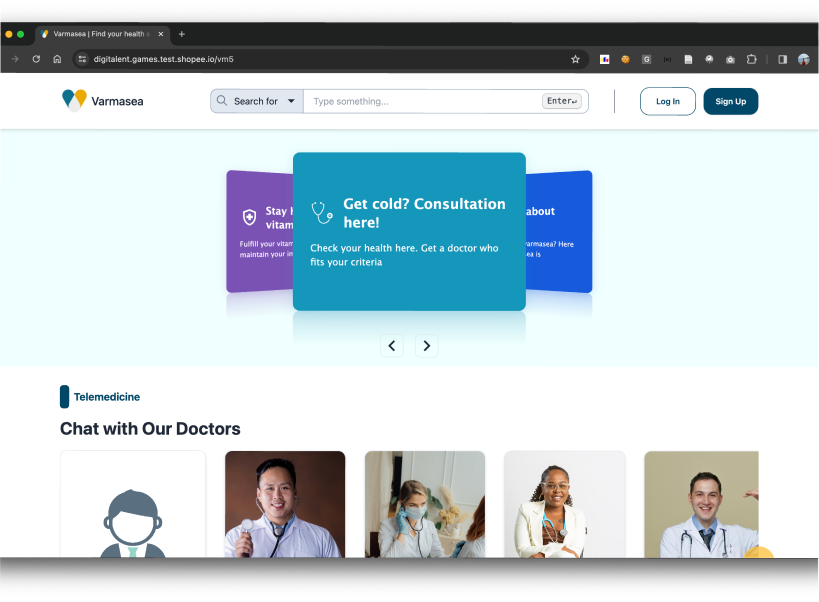The image size is (819, 602).
Task: Expand the "Search for" dropdown
Action: (291, 101)
